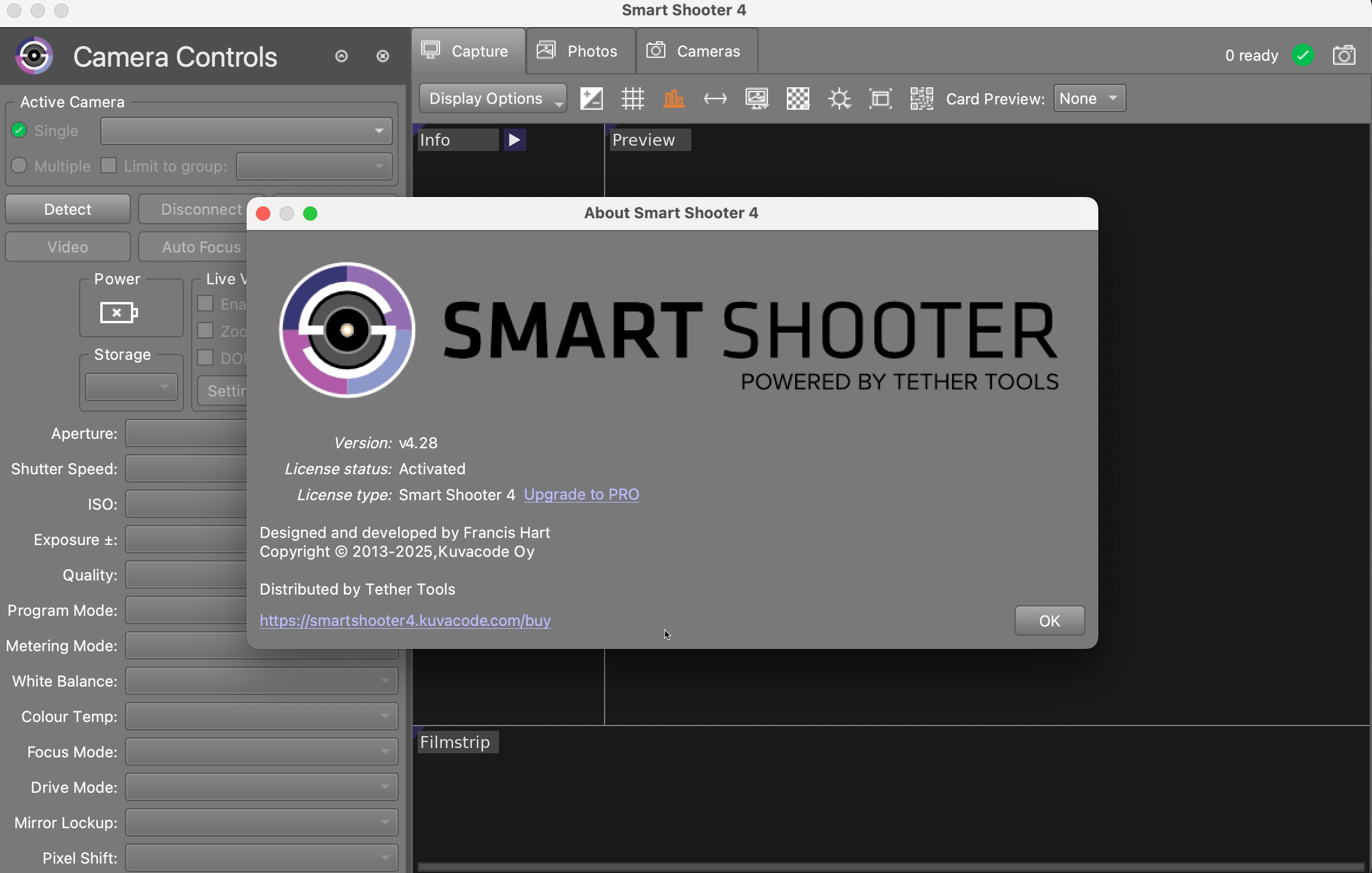Open the Colour Temp dropdown
Screen dimensions: 1372x873
pyautogui.click(x=261, y=717)
